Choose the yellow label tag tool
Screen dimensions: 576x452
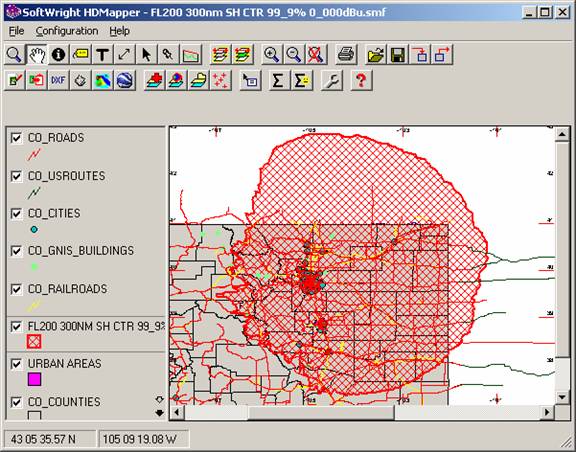(x=80, y=55)
